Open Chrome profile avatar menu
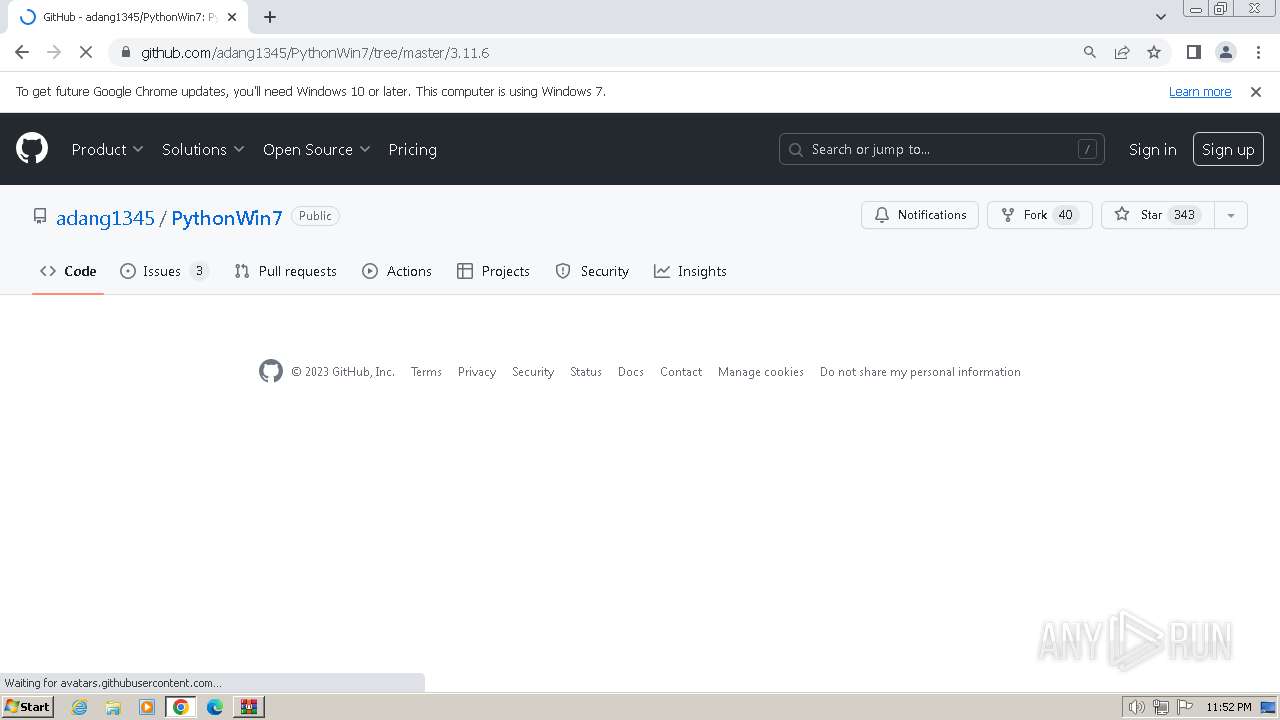The height and width of the screenshot is (720, 1280). pos(1225,52)
